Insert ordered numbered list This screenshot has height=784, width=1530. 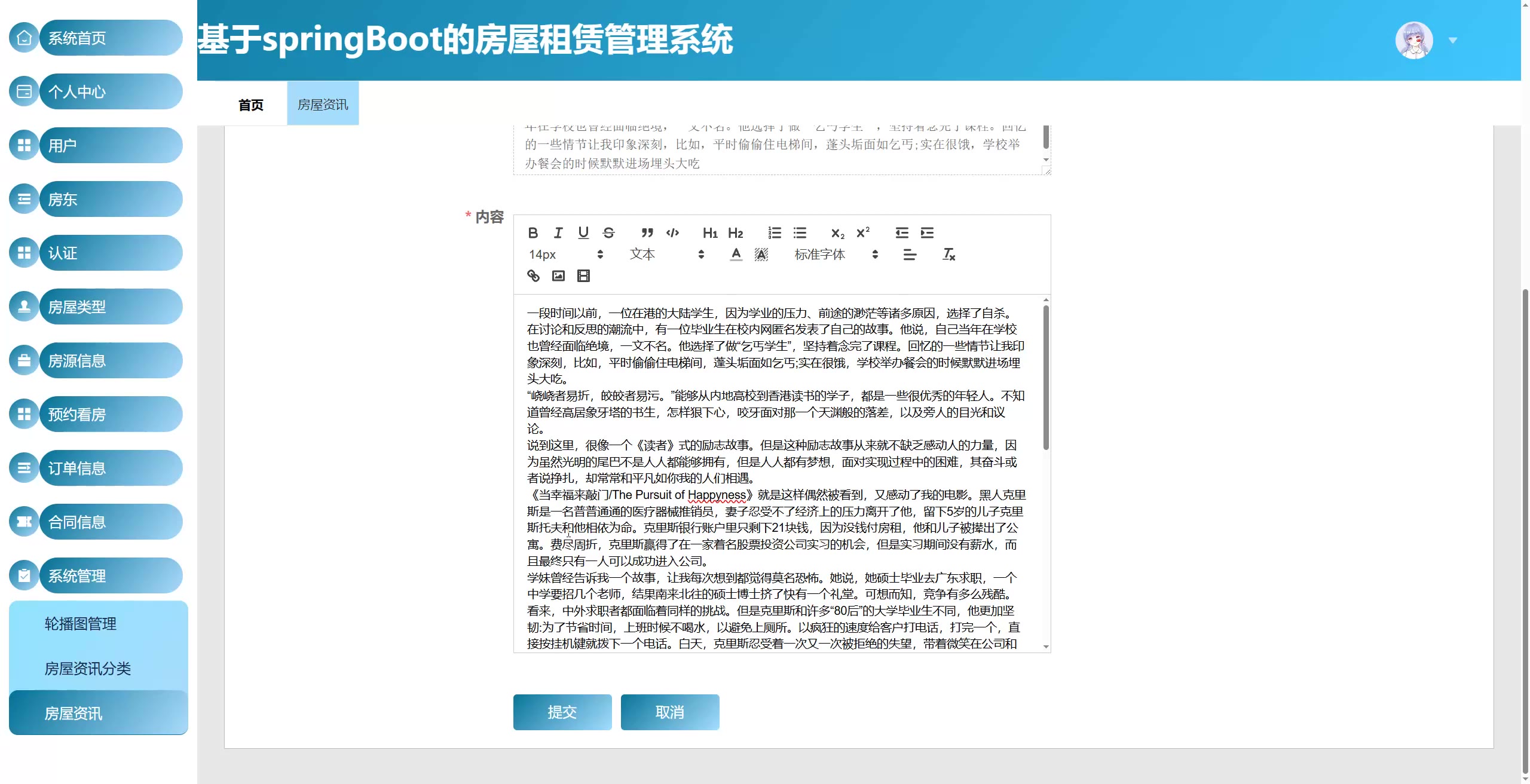tap(775, 233)
